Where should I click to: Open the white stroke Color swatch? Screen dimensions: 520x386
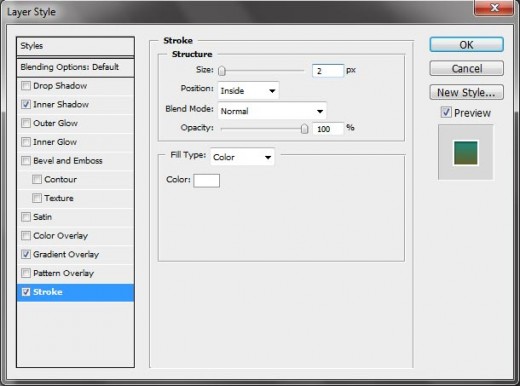(207, 181)
